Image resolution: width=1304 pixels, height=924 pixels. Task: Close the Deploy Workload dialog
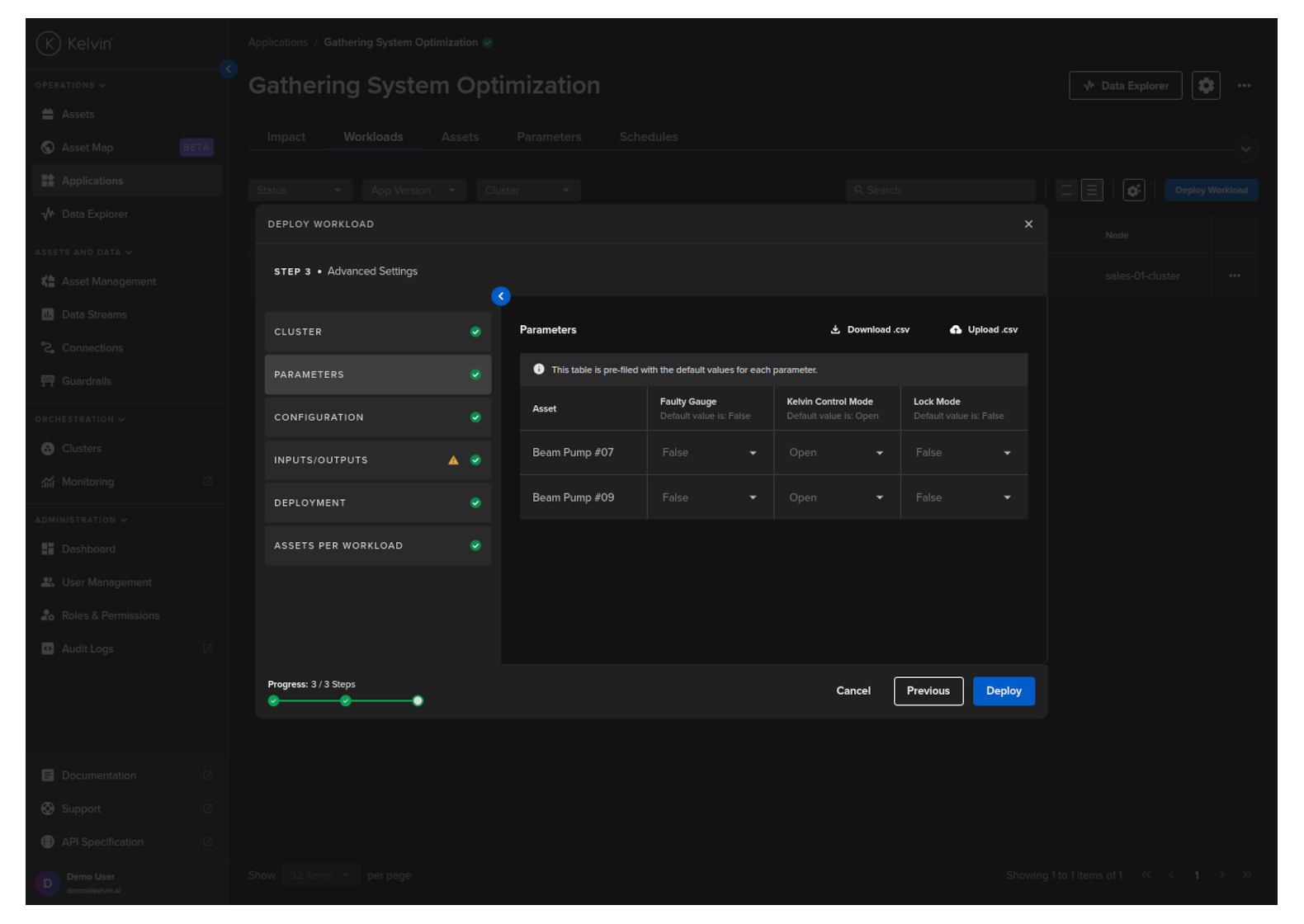(x=1028, y=224)
